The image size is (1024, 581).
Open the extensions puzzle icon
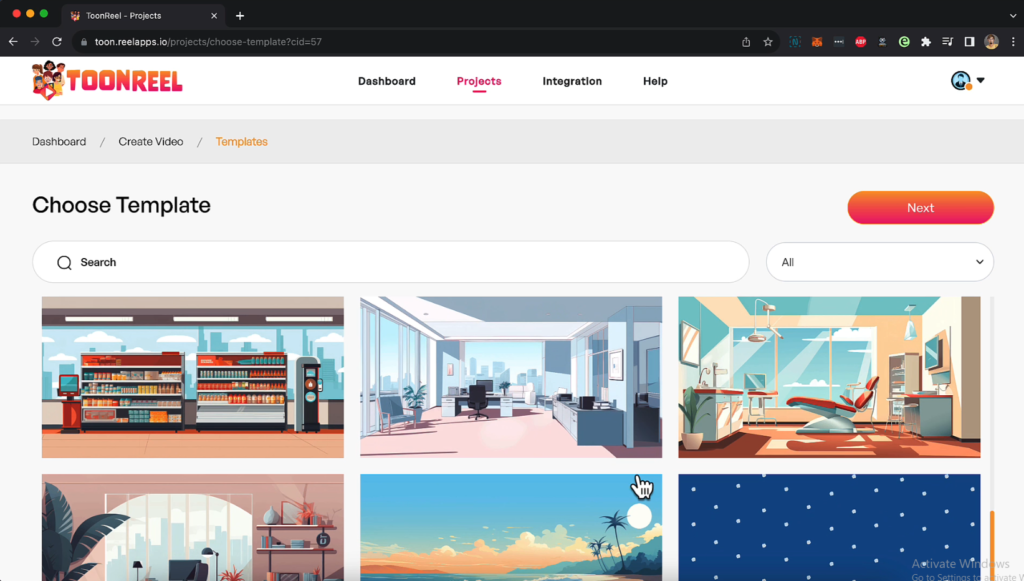pos(925,42)
